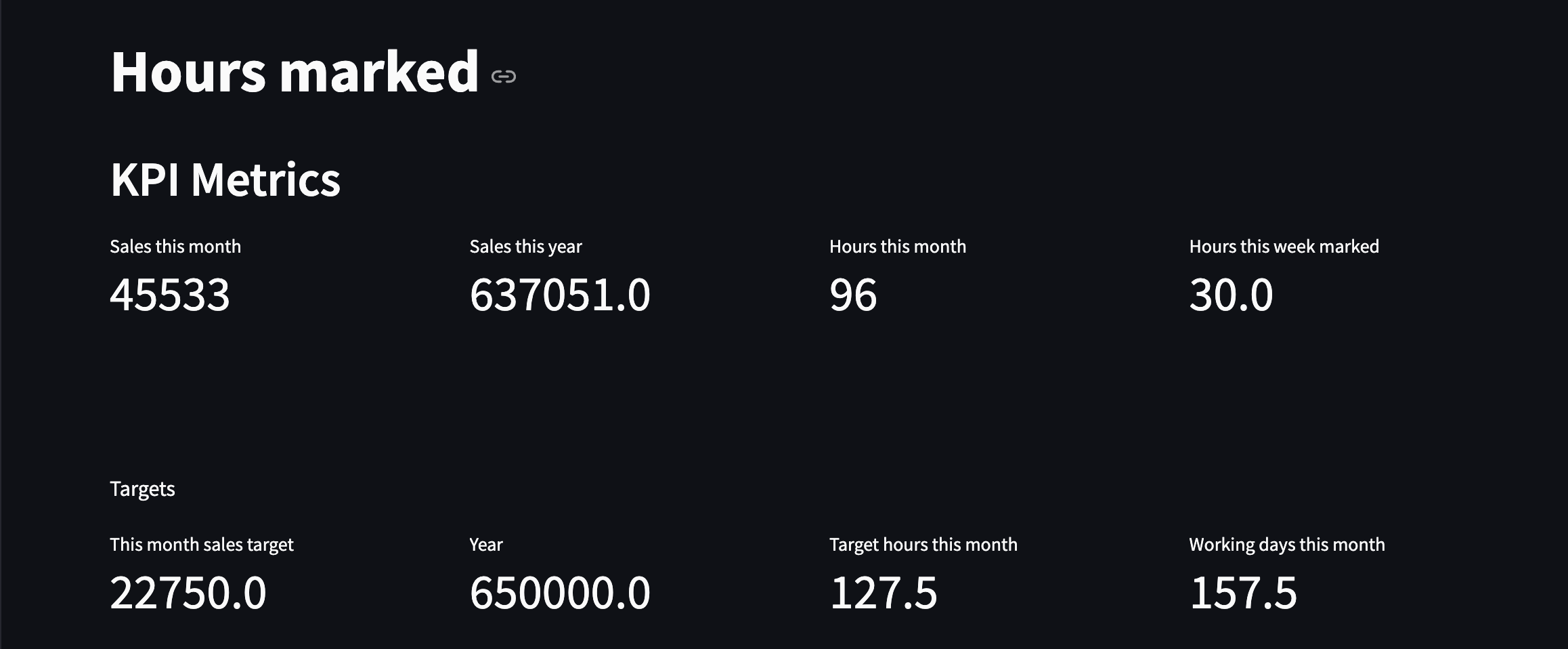Select the 127.5 target hours value
Viewport: 1568px width, 649px height.
(x=884, y=593)
